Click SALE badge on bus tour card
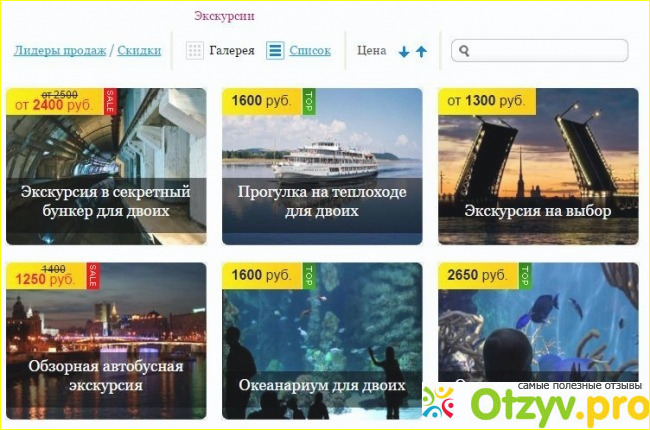Screen dimensions: 650x430 [93, 276]
